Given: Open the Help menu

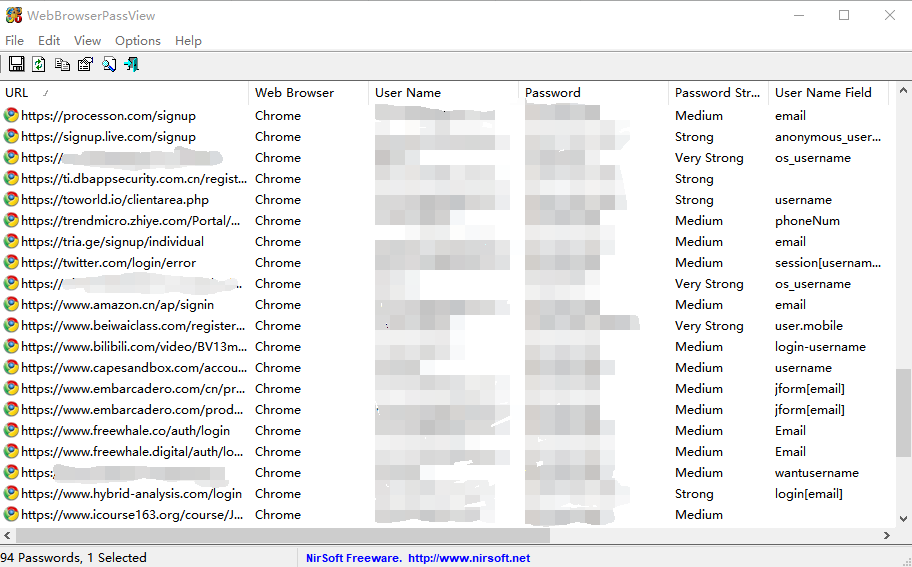Looking at the screenshot, I should coord(188,41).
